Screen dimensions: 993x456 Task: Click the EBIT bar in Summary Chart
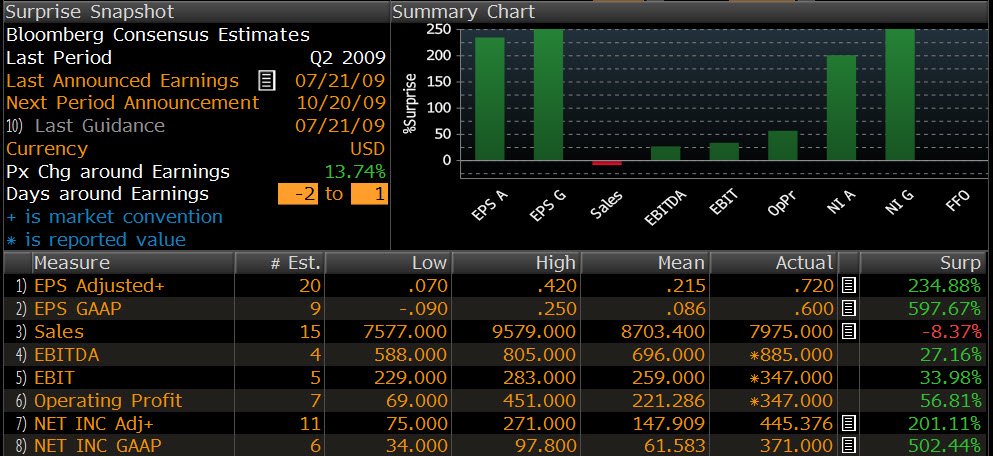(x=724, y=151)
